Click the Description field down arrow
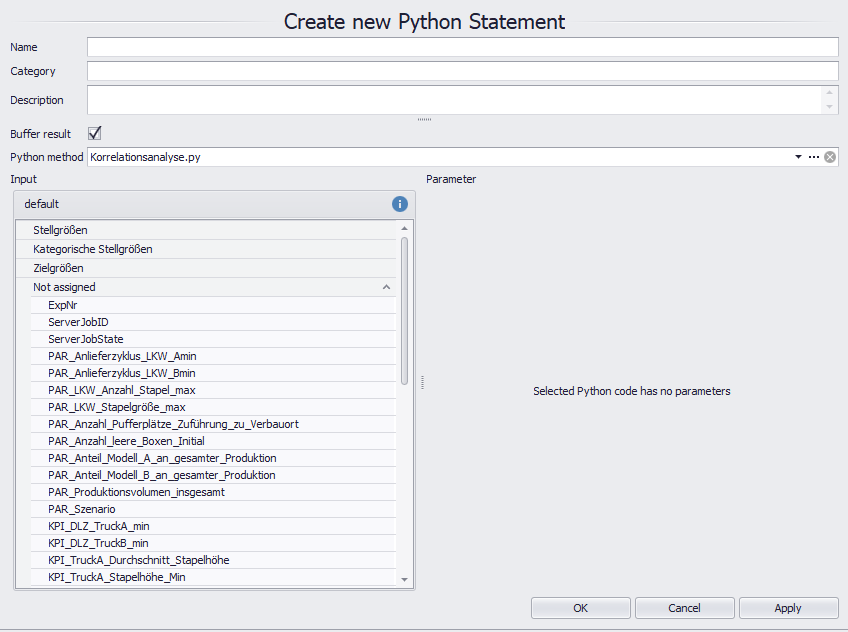The image size is (848, 632). [x=830, y=108]
